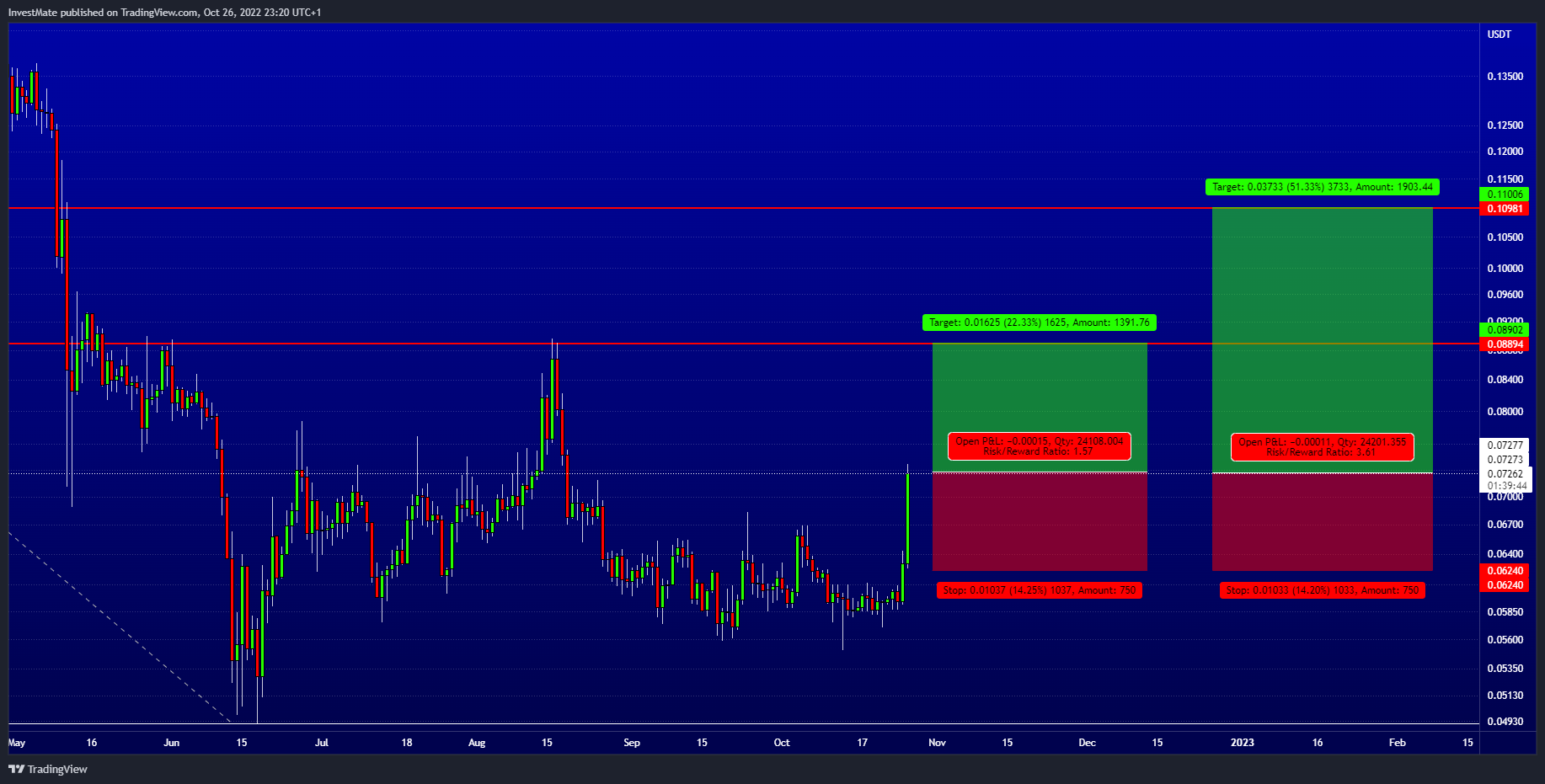Click the 17 date label on time axis
This screenshot has width=1545, height=784.
pyautogui.click(x=863, y=743)
